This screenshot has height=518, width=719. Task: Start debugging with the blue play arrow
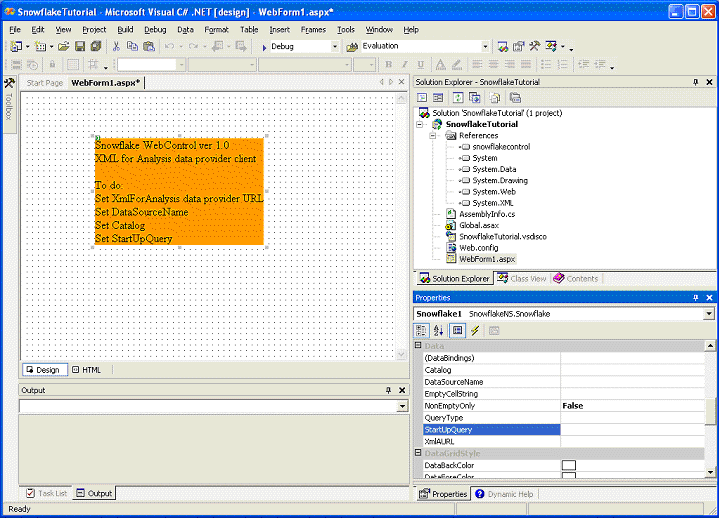(264, 47)
